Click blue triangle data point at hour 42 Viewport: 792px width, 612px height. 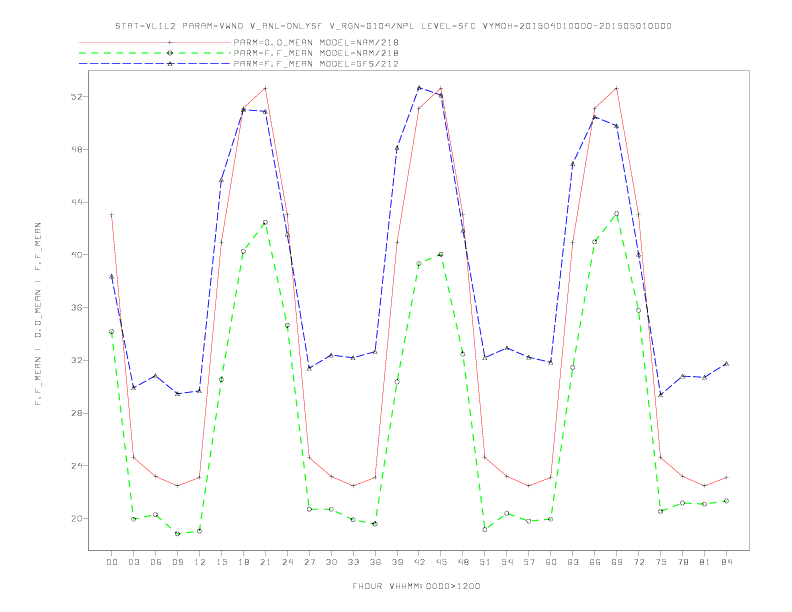419,88
